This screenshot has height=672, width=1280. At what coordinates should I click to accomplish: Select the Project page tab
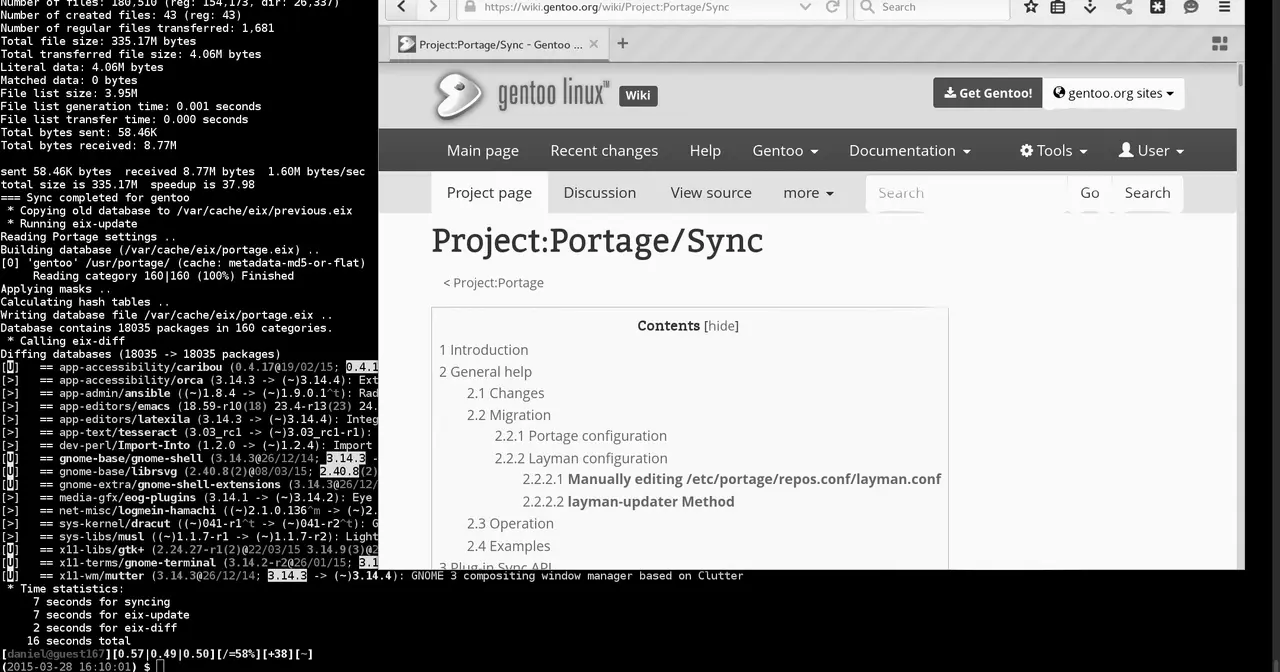(x=489, y=193)
